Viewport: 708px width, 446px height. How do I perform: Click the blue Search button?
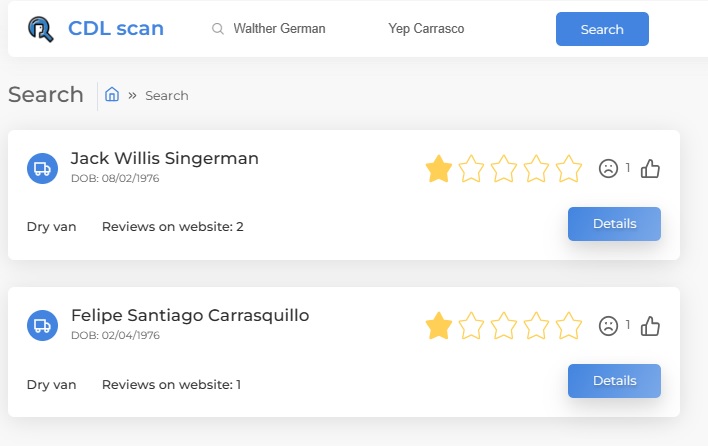pos(602,29)
